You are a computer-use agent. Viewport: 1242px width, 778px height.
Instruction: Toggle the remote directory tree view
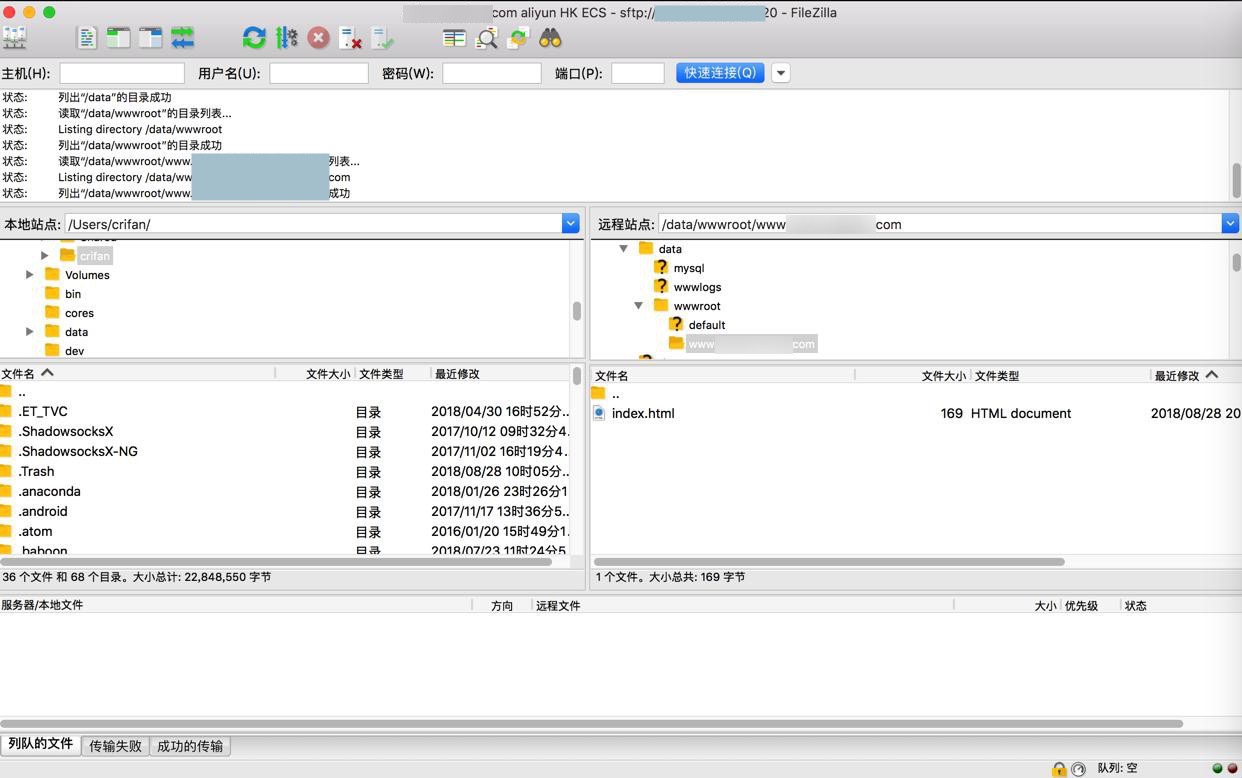click(150, 38)
